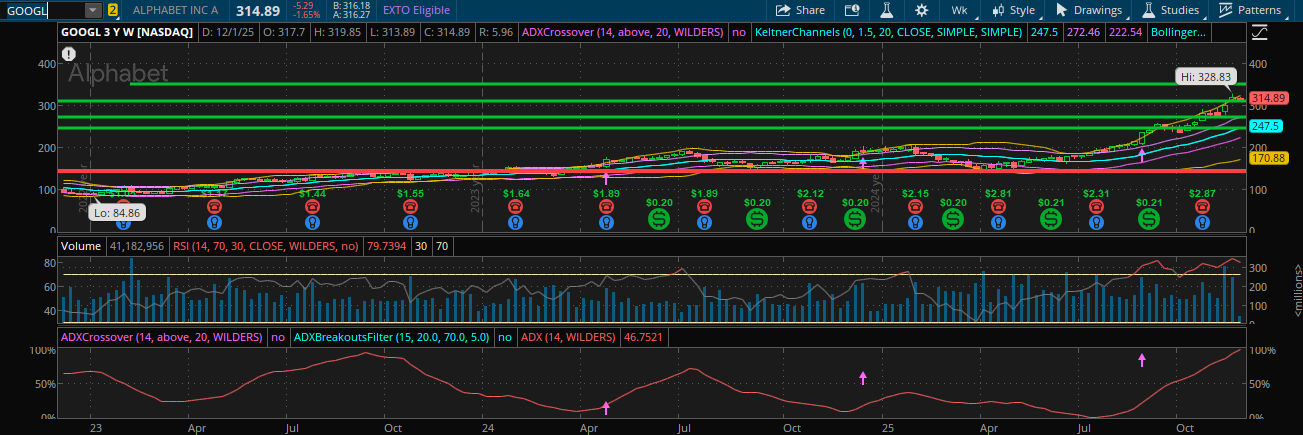Click the calendar clock icon next to Share

coord(852,10)
